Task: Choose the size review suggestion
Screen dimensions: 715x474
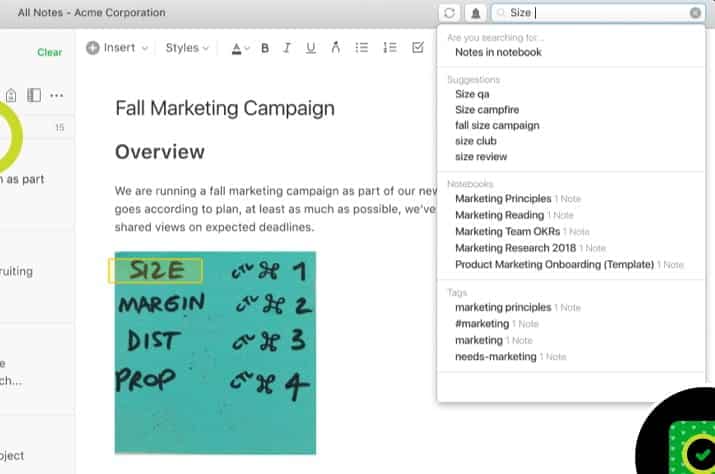Action: pyautogui.click(x=481, y=156)
